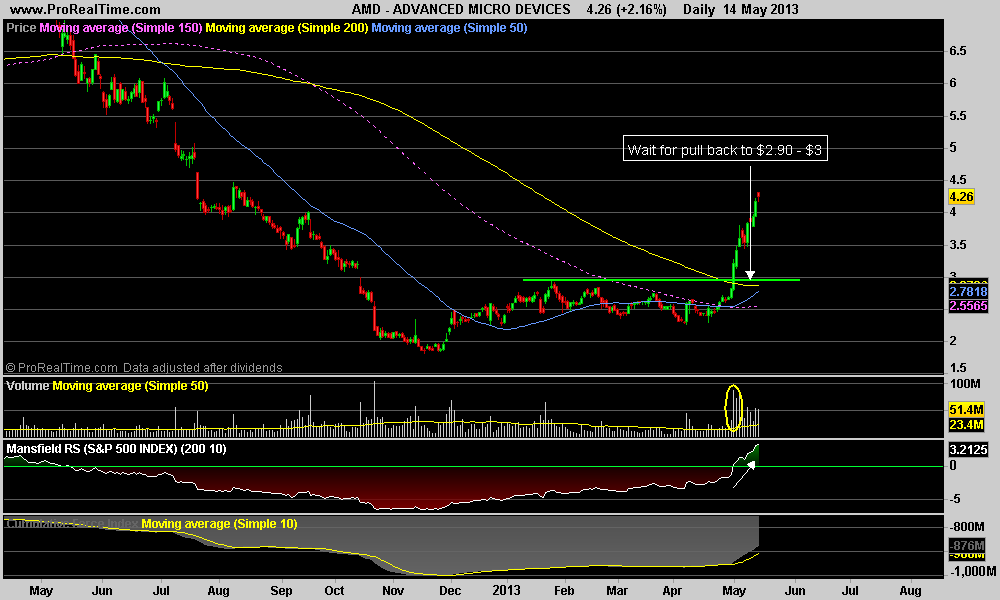Image resolution: width=1000 pixels, height=600 pixels.
Task: Click the -5 Mansfield RS axis label
Action: click(955, 499)
